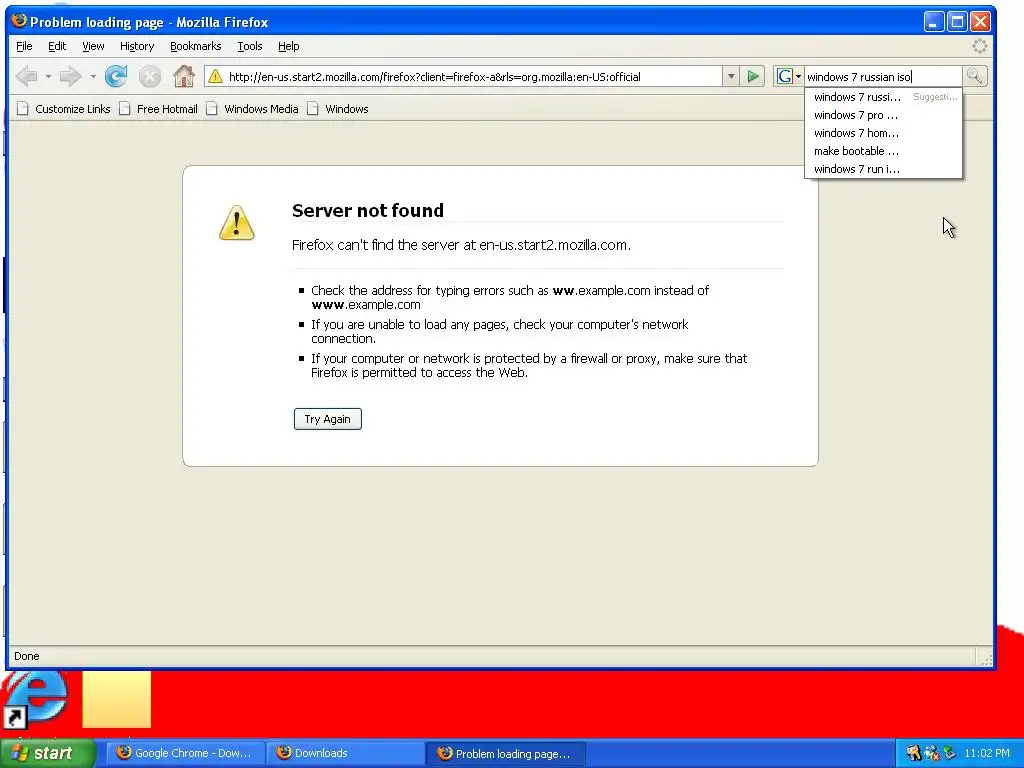The height and width of the screenshot is (768, 1024).
Task: Open the back history dropdown arrow
Action: point(48,76)
